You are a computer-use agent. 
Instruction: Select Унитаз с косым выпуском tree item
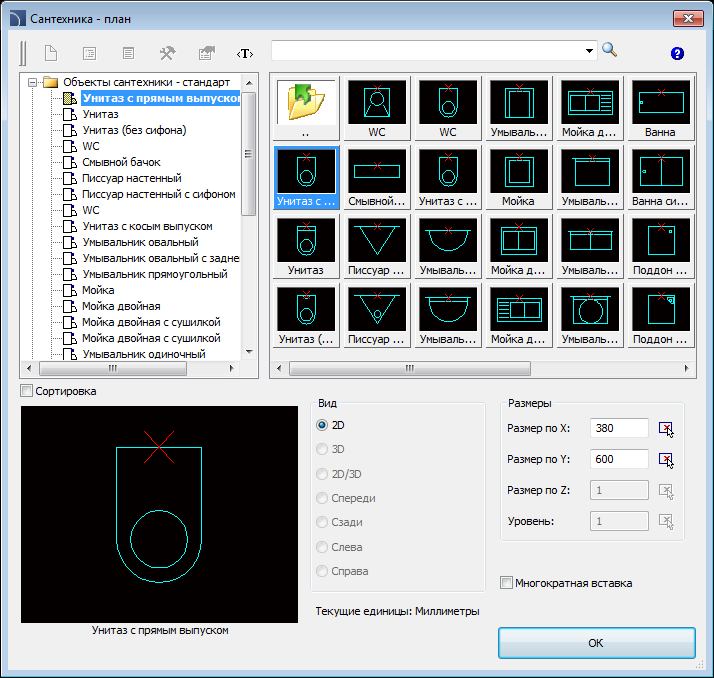[x=147, y=226]
